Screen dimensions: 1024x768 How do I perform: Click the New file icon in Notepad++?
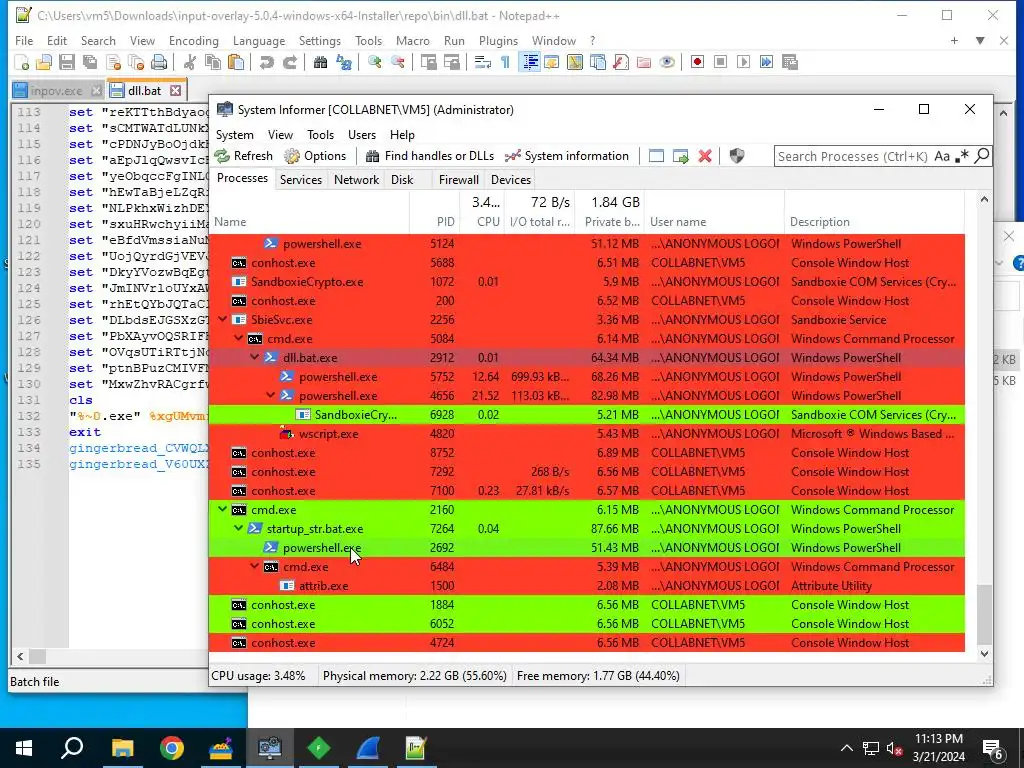pos(22,62)
